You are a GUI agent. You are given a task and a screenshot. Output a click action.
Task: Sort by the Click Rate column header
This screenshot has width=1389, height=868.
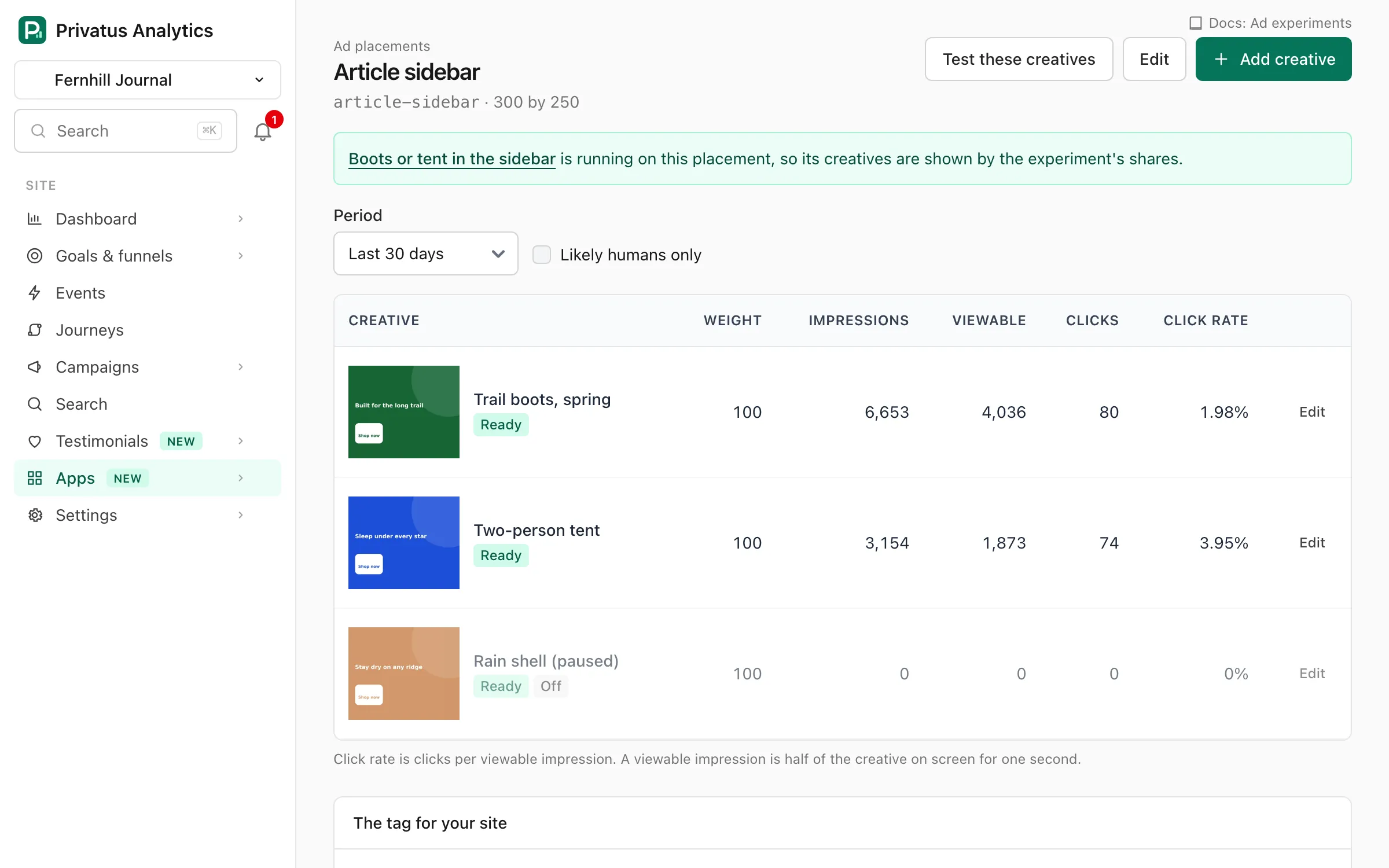click(x=1206, y=321)
